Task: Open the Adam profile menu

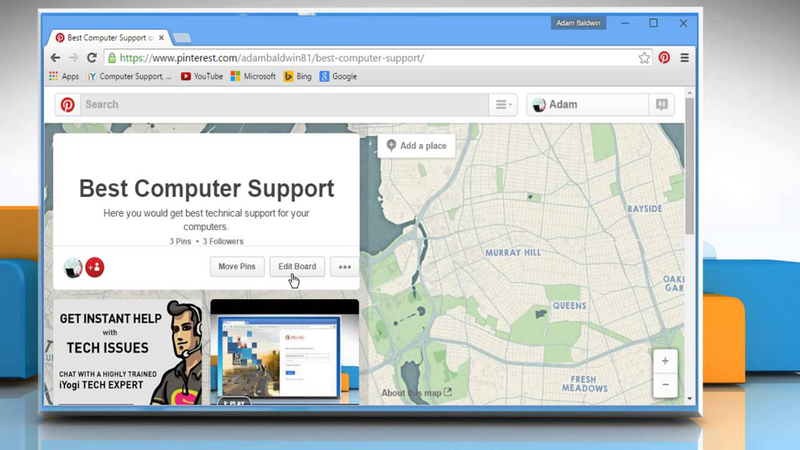Action: click(x=587, y=105)
